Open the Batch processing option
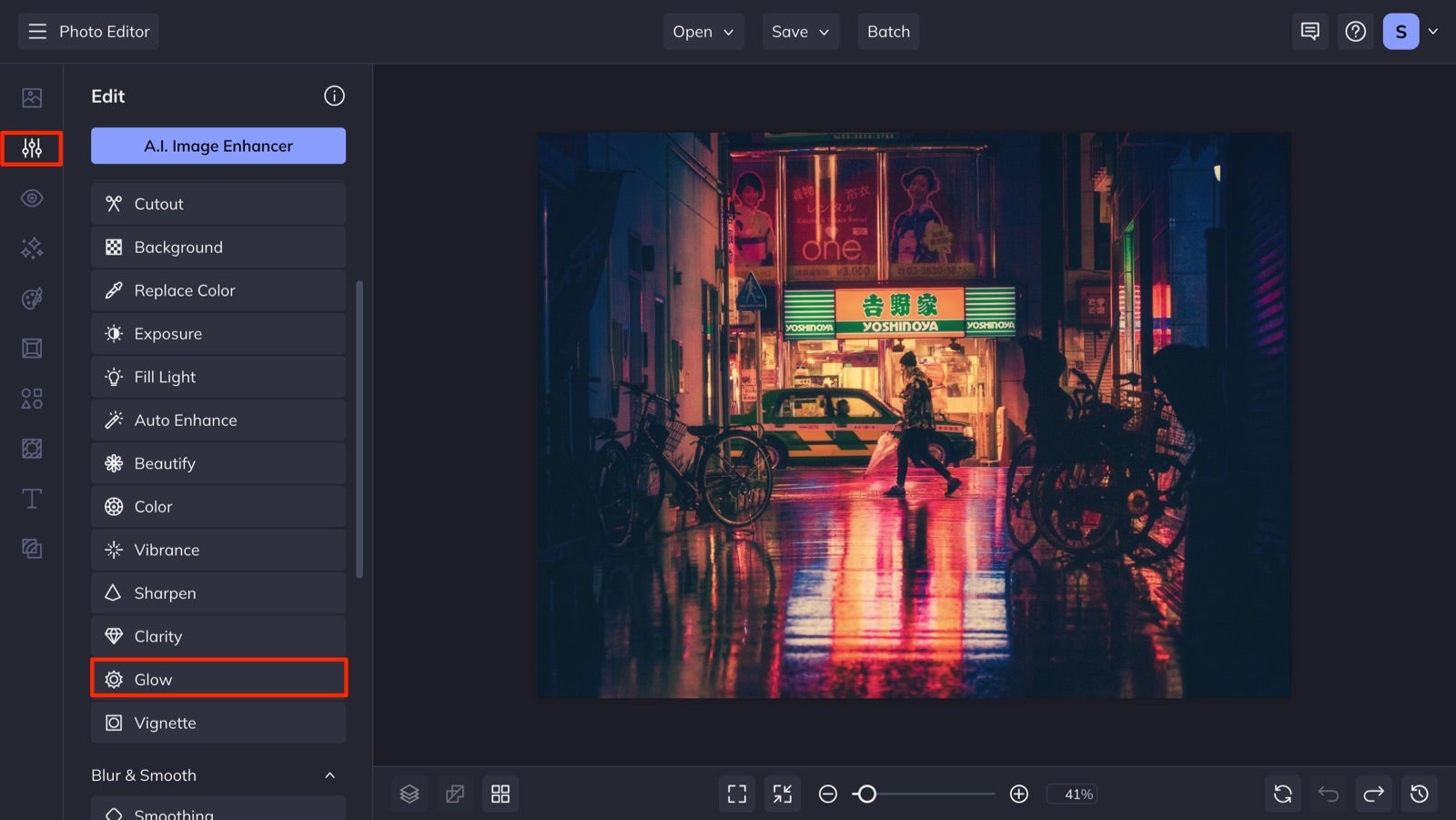Image resolution: width=1456 pixels, height=820 pixels. (888, 31)
